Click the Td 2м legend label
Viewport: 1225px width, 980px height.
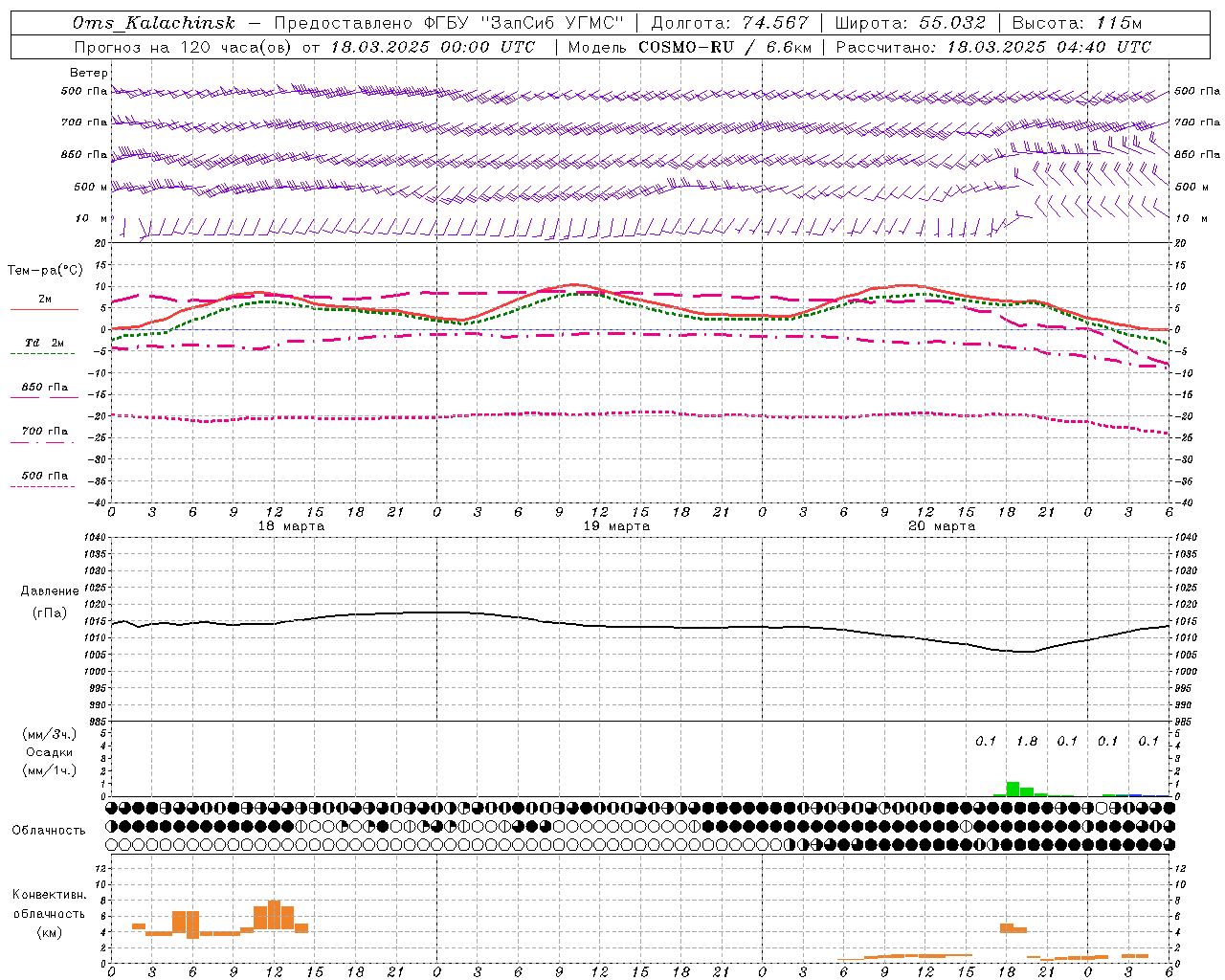coord(45,343)
